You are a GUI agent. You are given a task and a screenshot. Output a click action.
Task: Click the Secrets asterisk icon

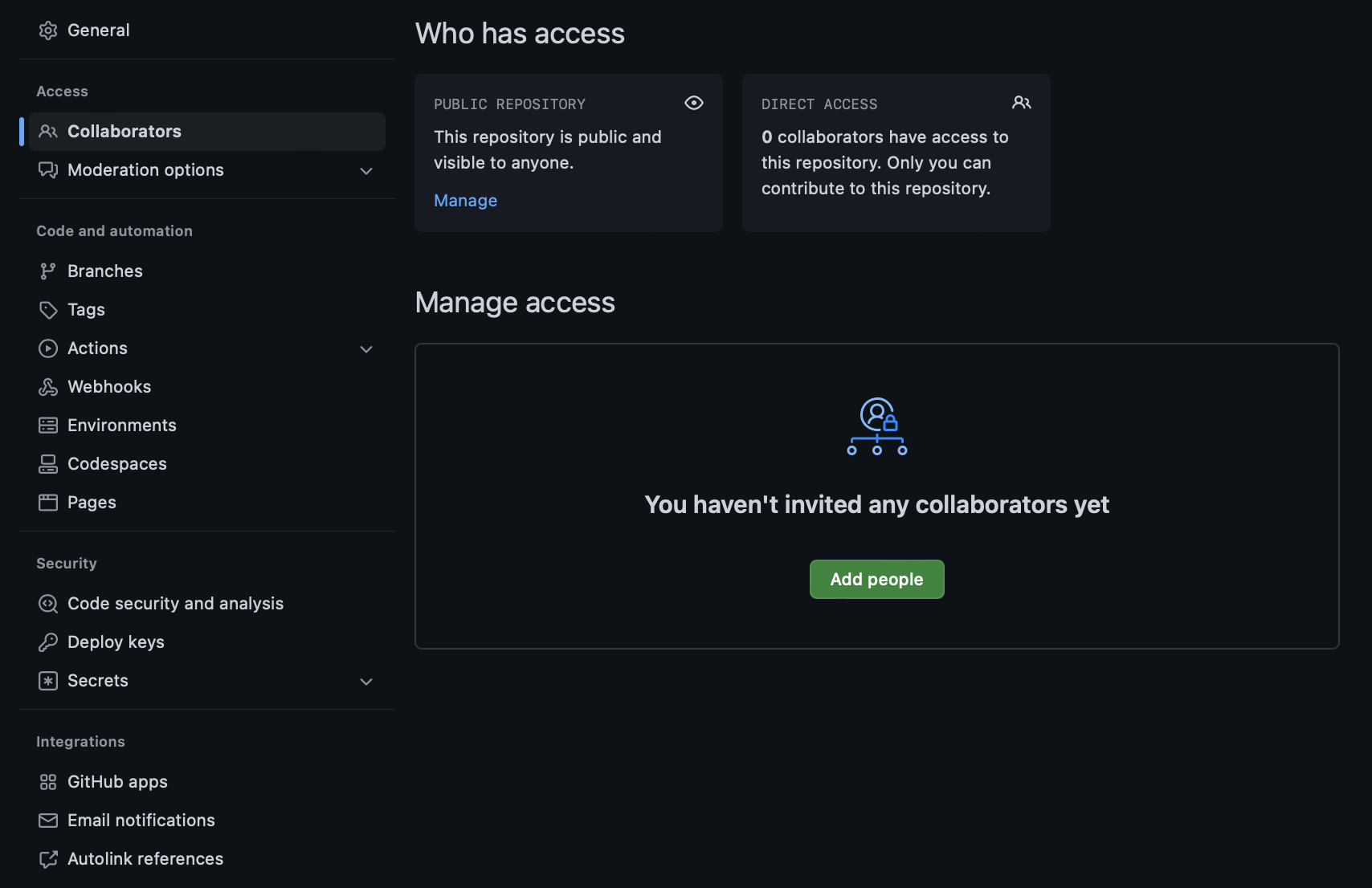[x=48, y=681]
